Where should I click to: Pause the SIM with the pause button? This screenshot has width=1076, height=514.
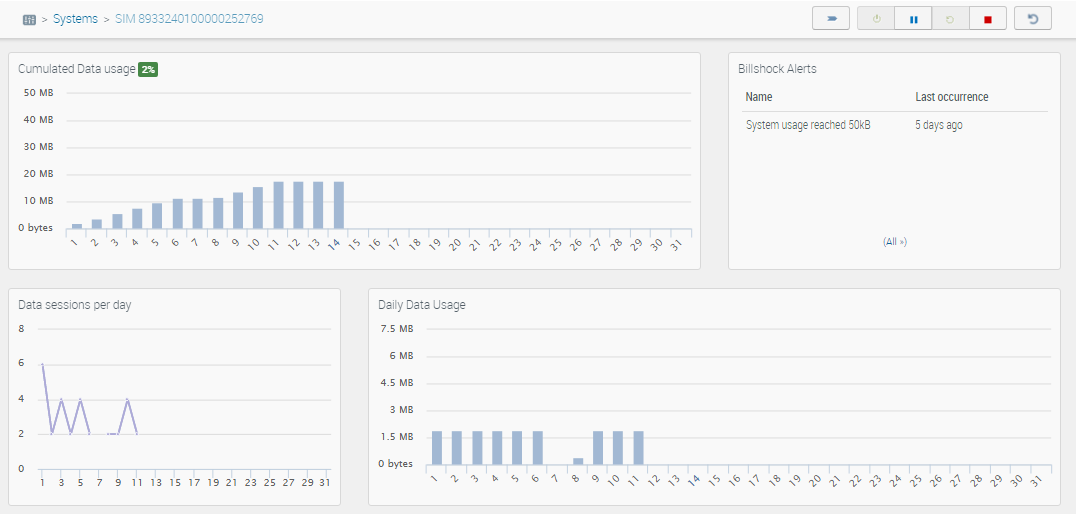click(913, 19)
